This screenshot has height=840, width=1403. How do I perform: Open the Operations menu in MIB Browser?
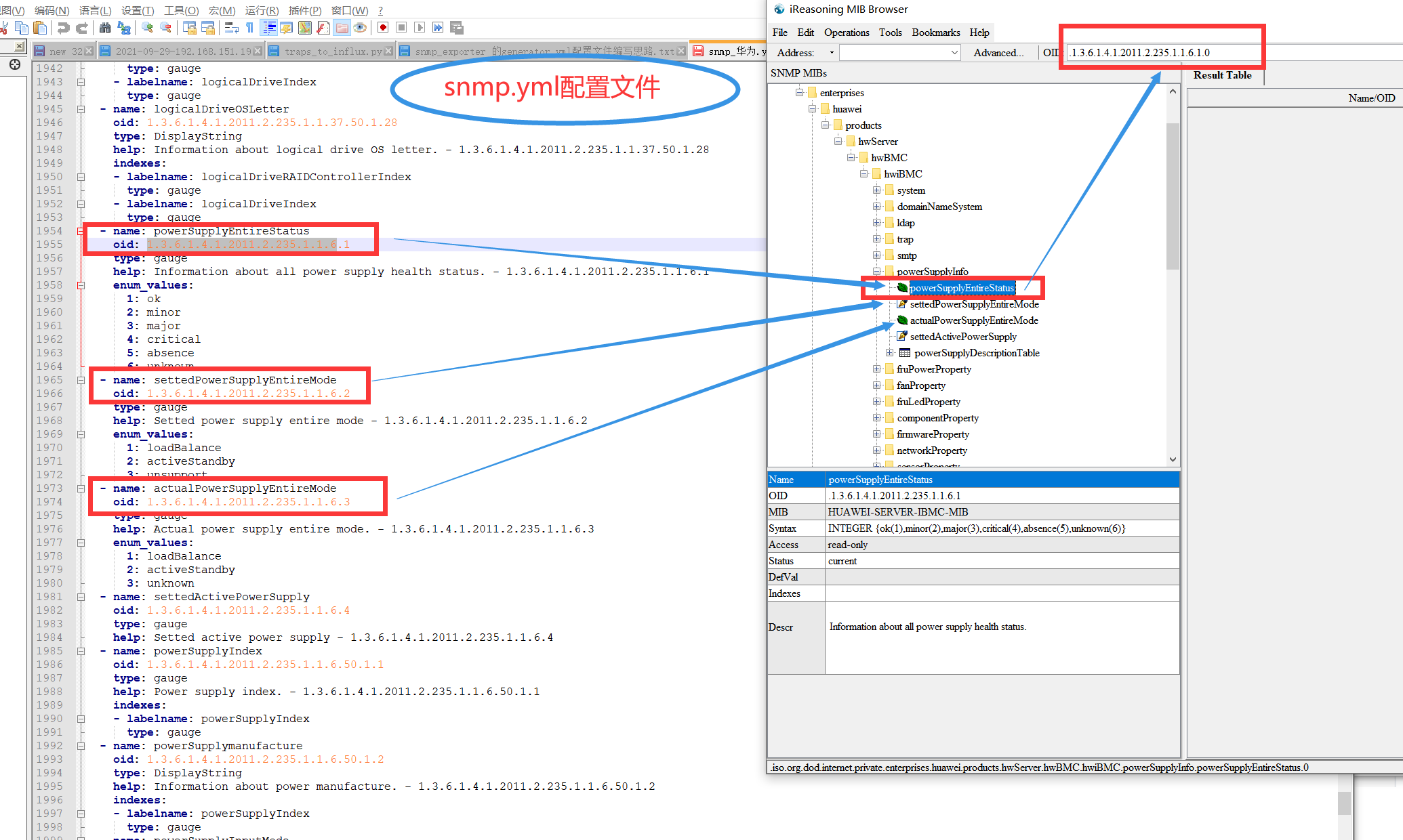(847, 32)
